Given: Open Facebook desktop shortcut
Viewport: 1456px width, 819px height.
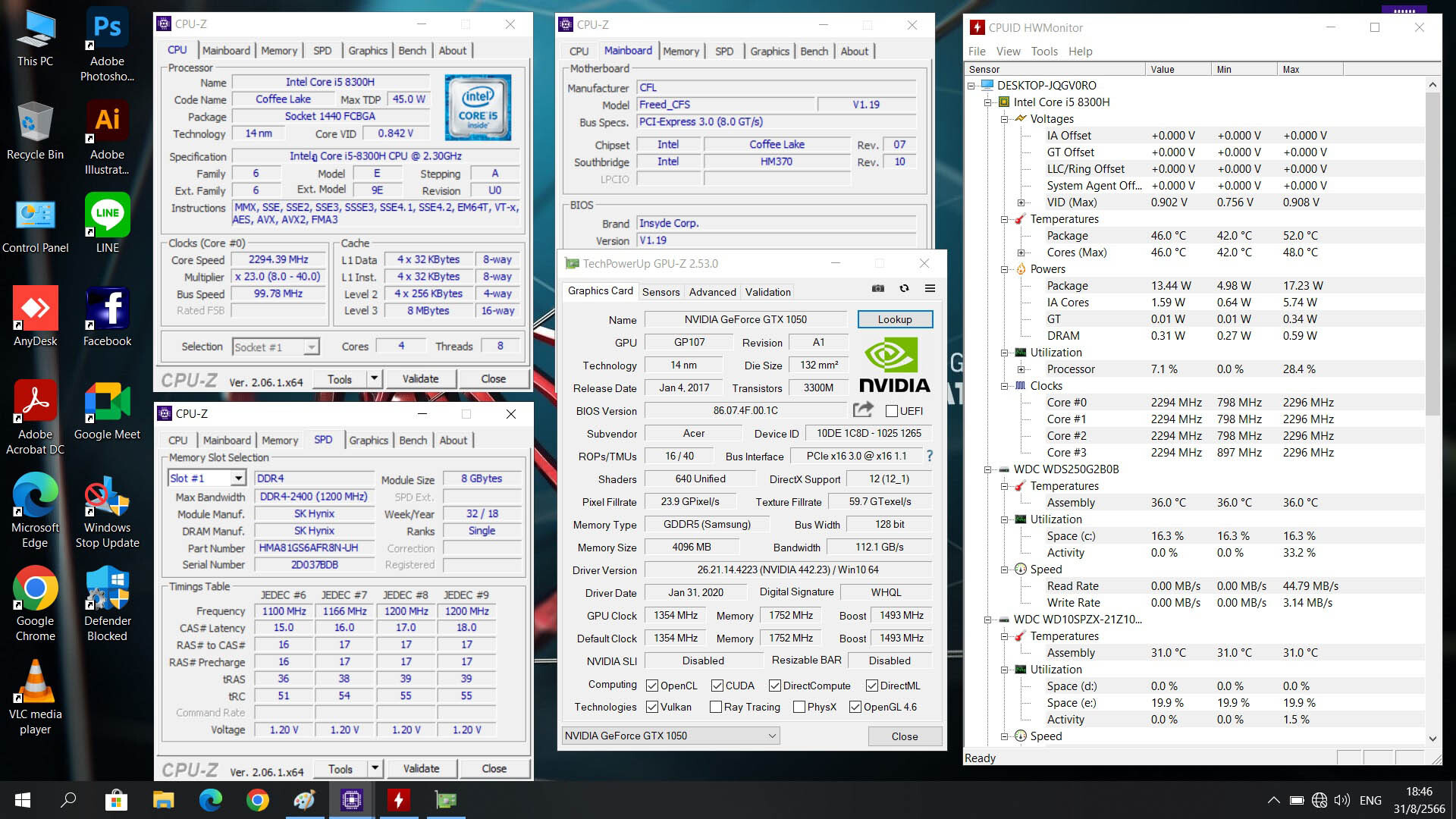Looking at the screenshot, I should [x=107, y=317].
